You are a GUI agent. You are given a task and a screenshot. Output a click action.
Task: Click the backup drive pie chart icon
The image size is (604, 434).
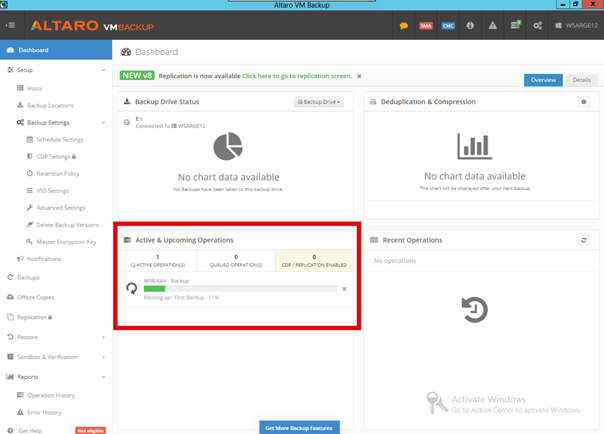coord(228,146)
